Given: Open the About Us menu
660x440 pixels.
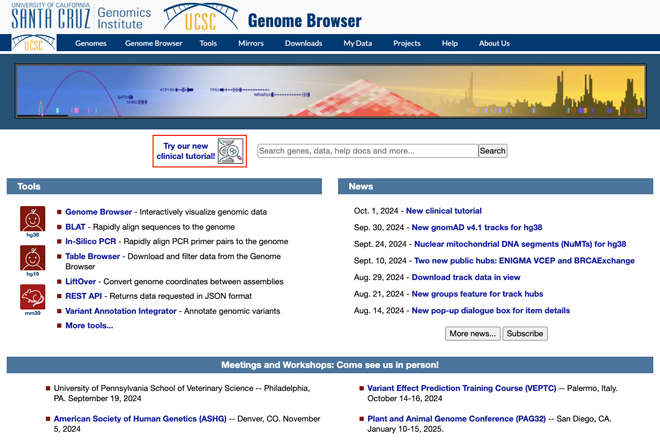Looking at the screenshot, I should pyautogui.click(x=494, y=43).
